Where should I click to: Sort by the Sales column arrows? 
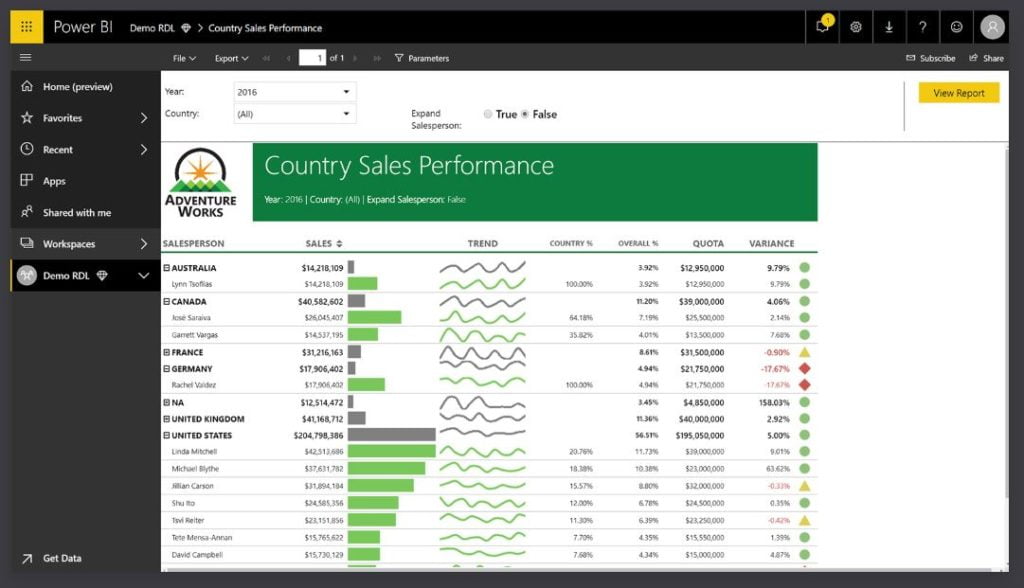[x=340, y=244]
